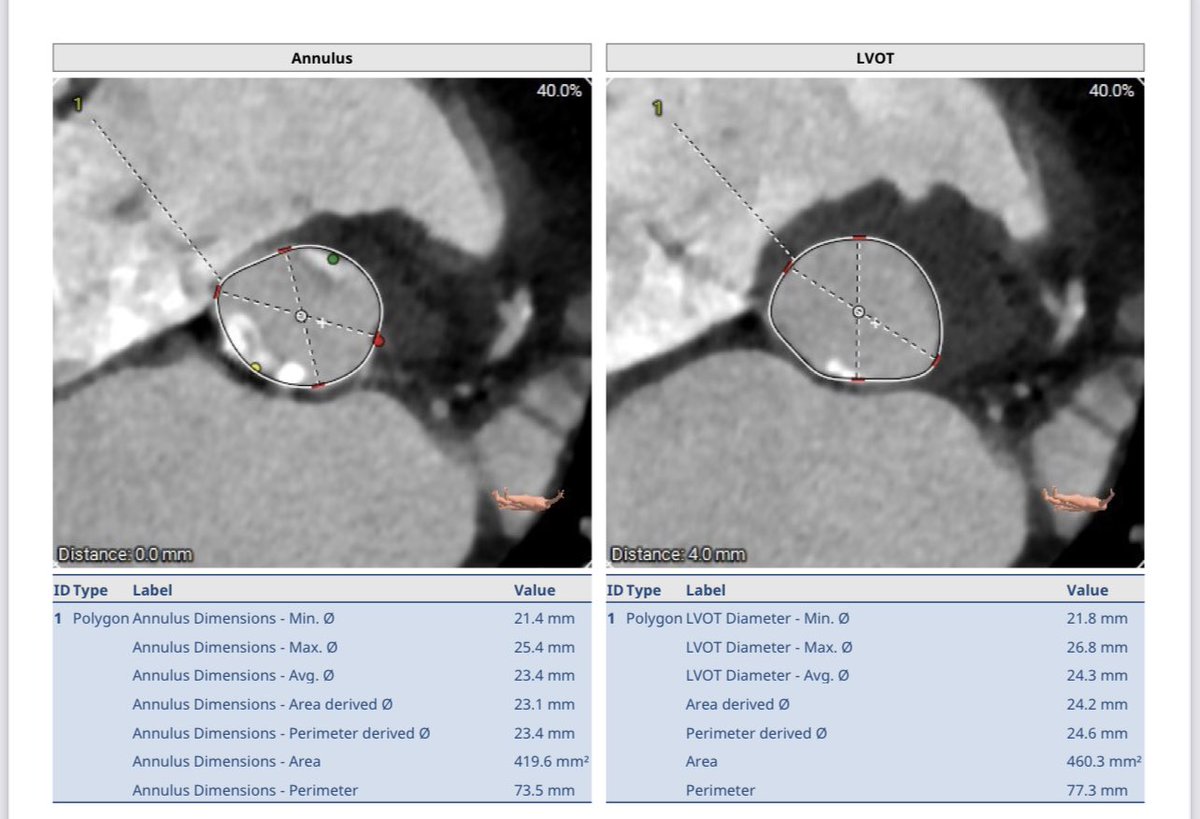Select Polygon type cell in the Annulus table
This screenshot has height=819, width=1200.
pyautogui.click(x=101, y=618)
